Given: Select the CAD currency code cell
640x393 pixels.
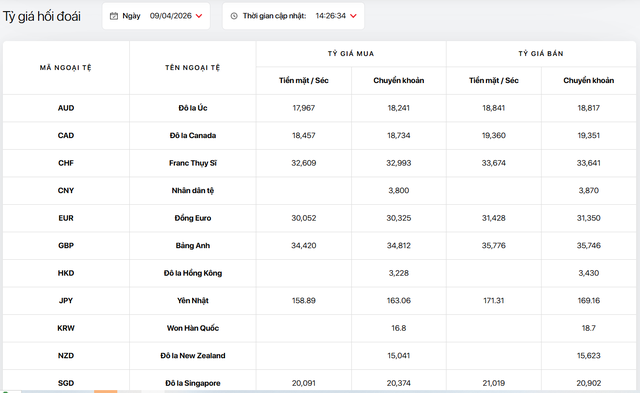Looking at the screenshot, I should coord(66,135).
